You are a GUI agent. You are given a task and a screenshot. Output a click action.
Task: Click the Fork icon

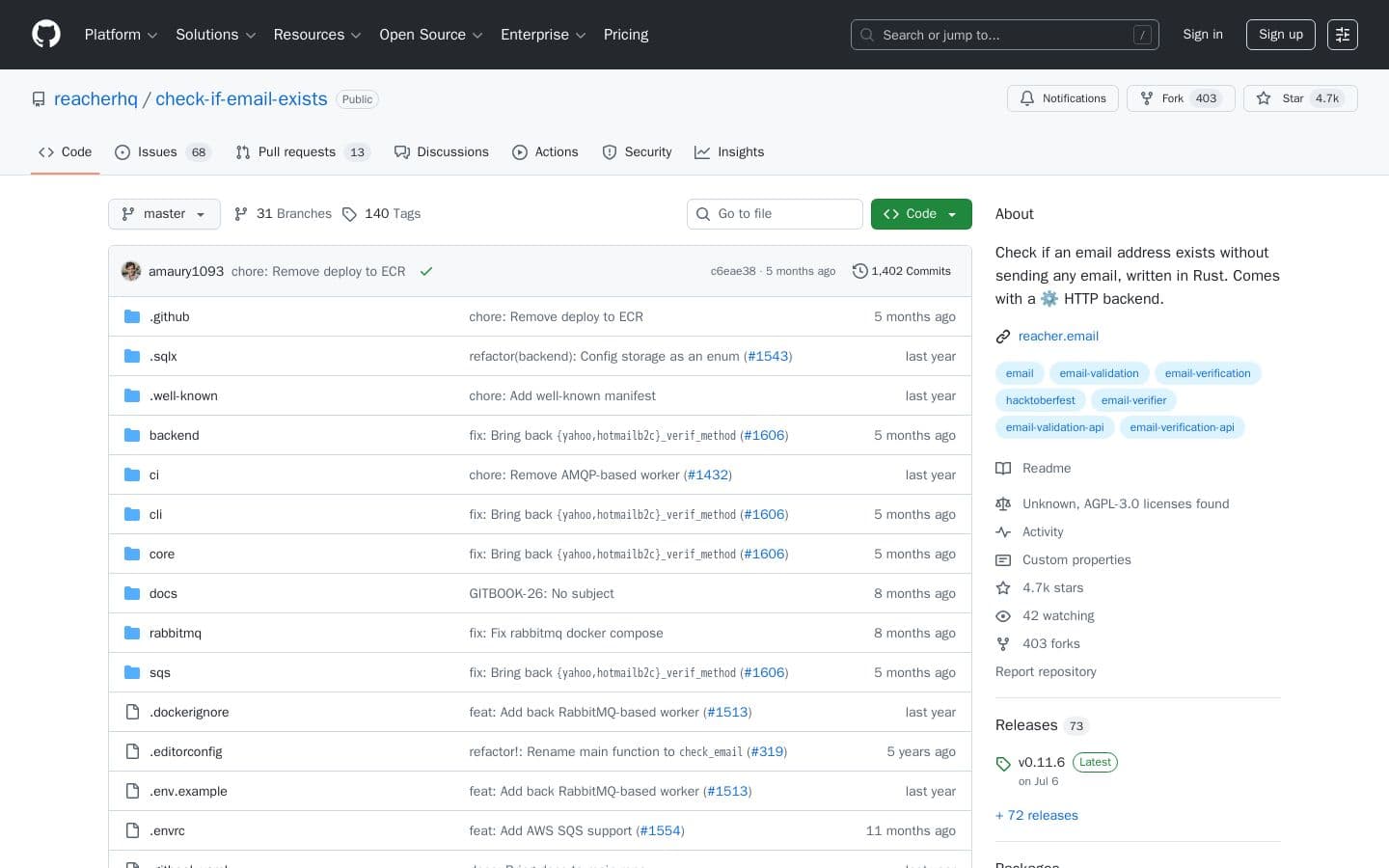coord(1147,98)
